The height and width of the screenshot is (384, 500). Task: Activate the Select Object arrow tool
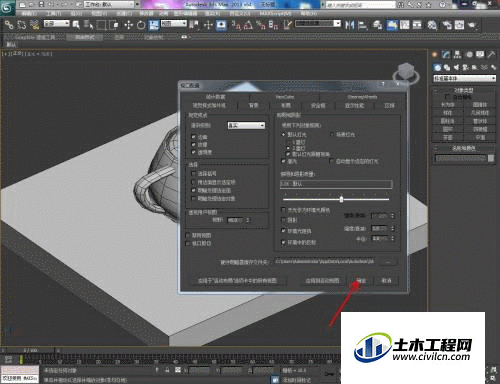(x=76, y=25)
